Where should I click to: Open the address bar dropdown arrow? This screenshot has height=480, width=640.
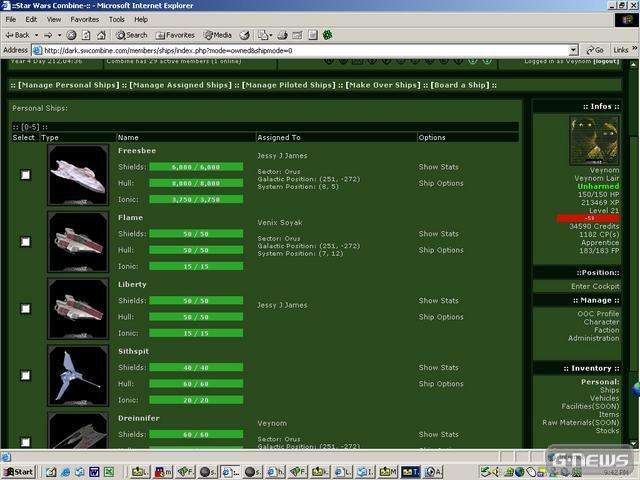pos(573,50)
